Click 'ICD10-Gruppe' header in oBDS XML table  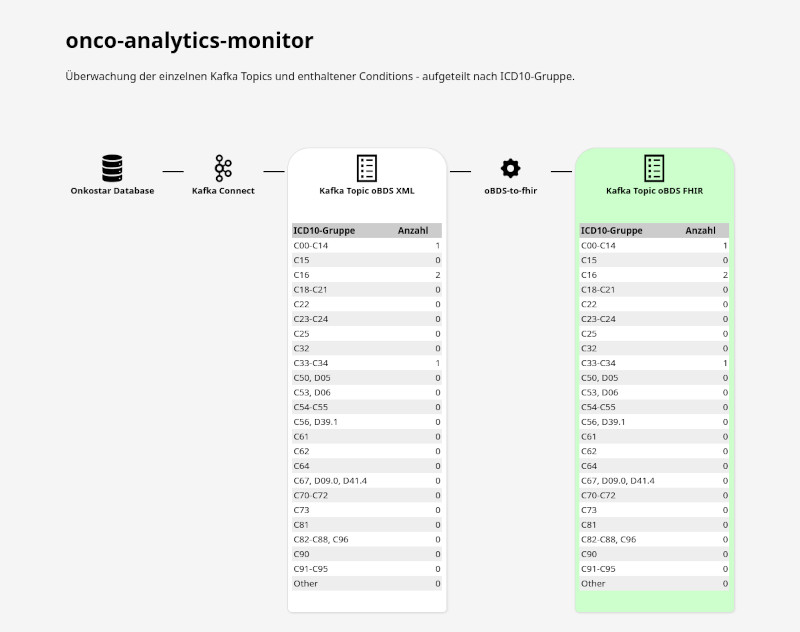[x=324, y=231]
